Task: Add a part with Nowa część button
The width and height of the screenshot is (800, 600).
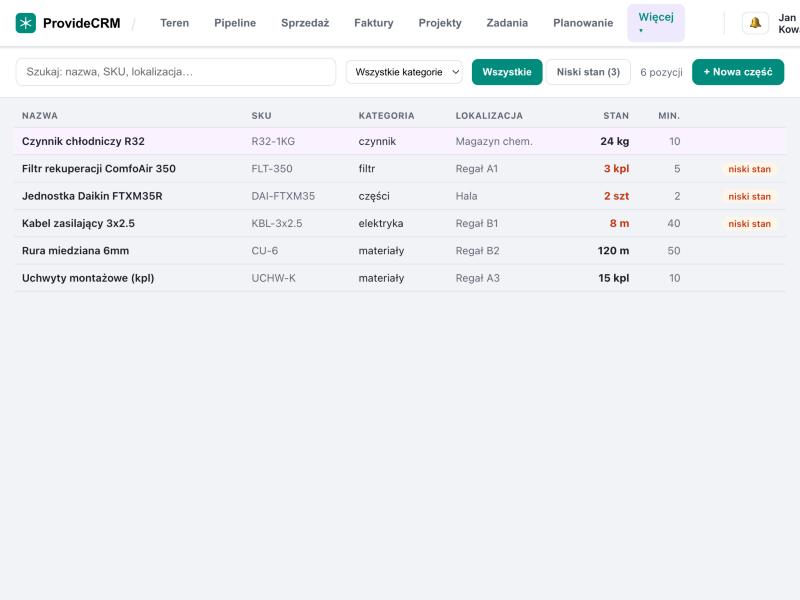Action: click(x=738, y=72)
